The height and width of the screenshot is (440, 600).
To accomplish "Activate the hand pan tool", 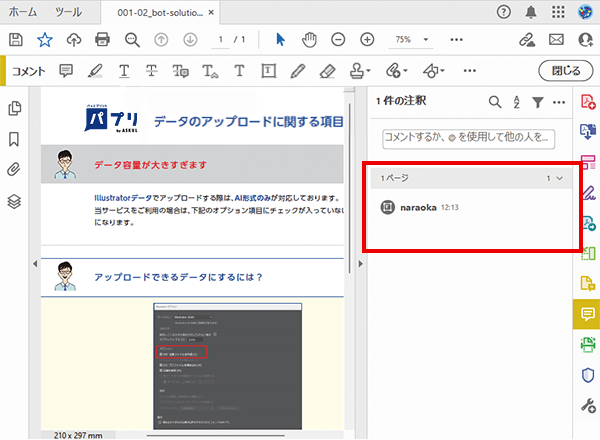I will (x=309, y=39).
